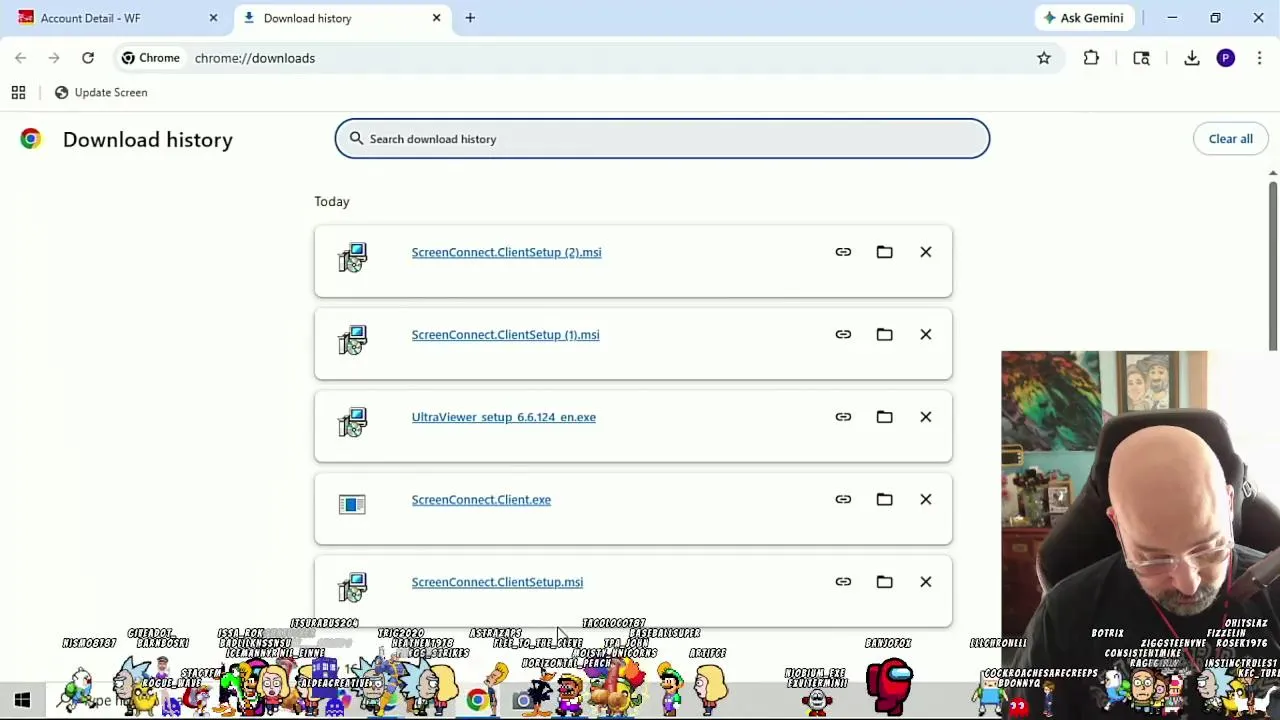Copy download link for ScreenConnect.ClientSetup.msi
Image resolution: width=1280 pixels, height=720 pixels.
coord(843,582)
